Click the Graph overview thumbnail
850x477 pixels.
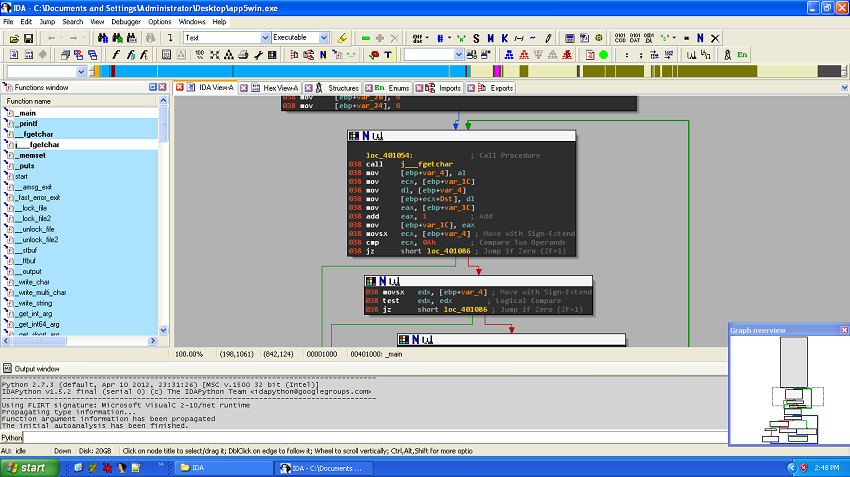788,390
